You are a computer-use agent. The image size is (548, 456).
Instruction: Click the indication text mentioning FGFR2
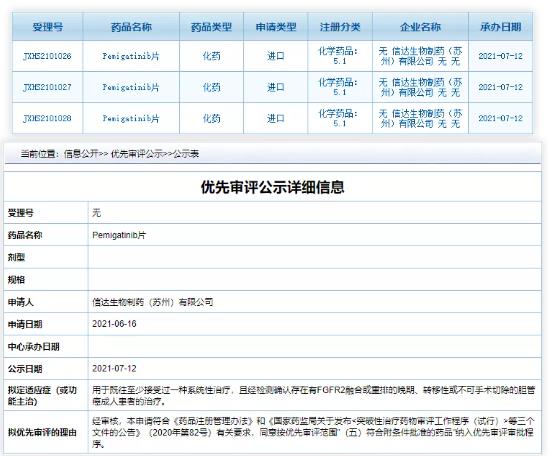pyautogui.click(x=313, y=396)
